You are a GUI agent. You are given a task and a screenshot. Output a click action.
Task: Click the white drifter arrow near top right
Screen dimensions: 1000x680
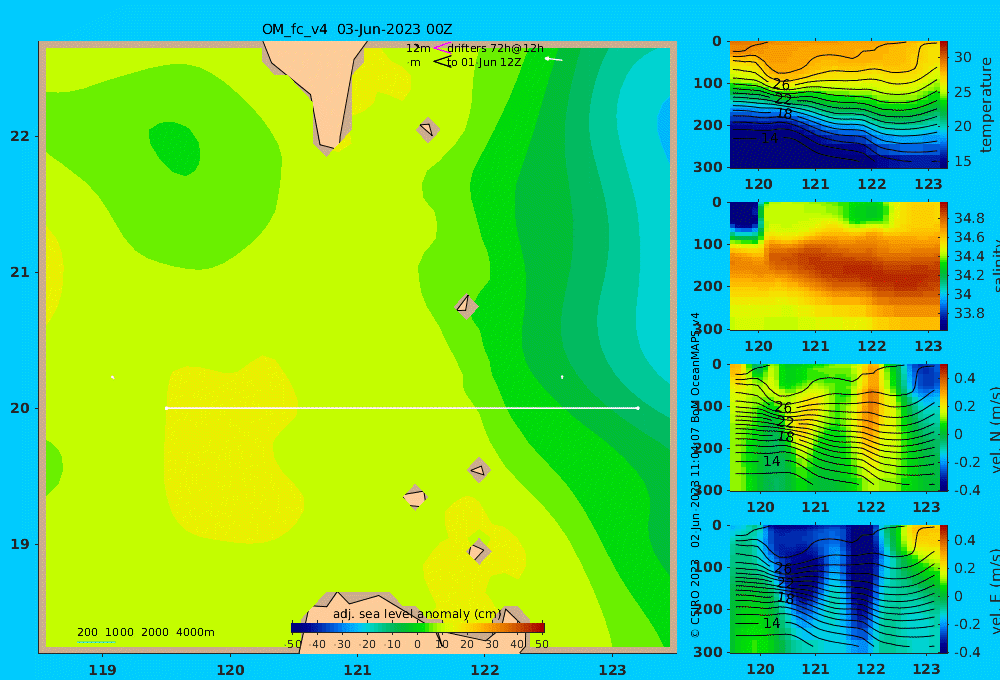[x=554, y=59]
